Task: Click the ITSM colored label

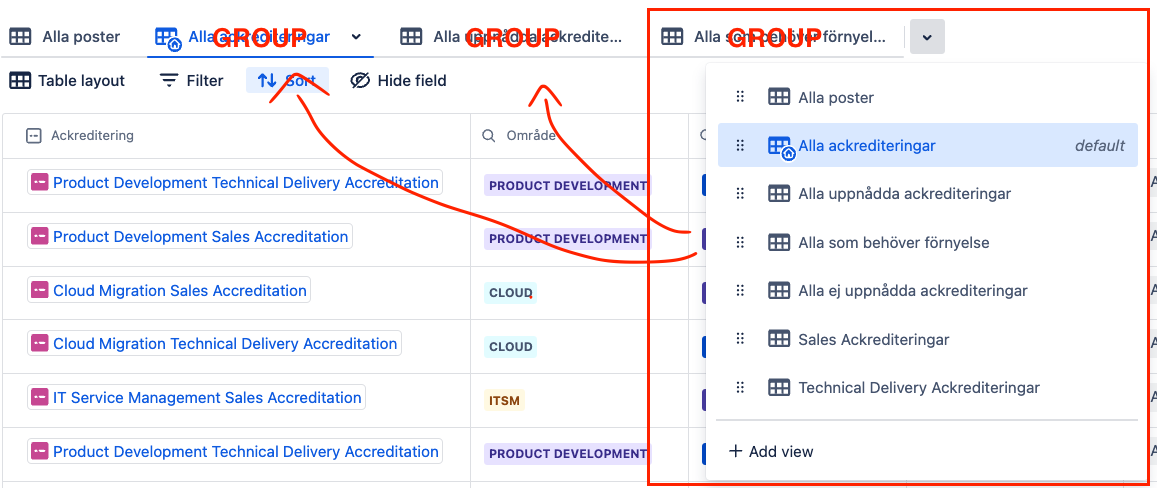Action: 505,402
